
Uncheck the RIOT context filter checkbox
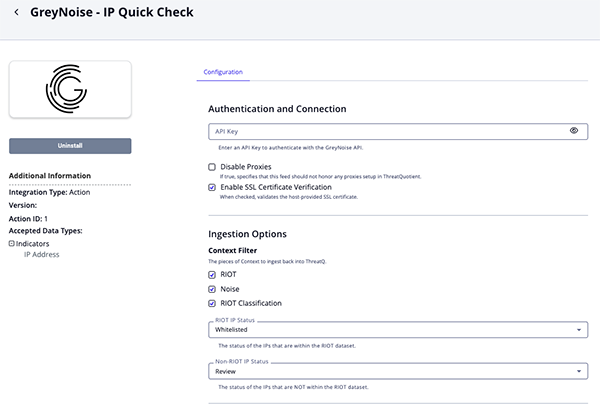click(x=212, y=275)
